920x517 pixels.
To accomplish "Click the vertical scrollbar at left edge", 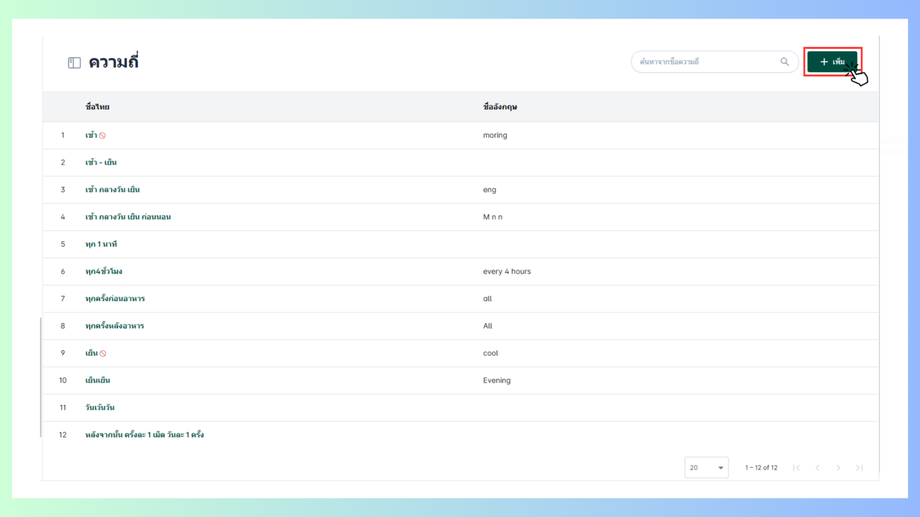I will coord(40,377).
